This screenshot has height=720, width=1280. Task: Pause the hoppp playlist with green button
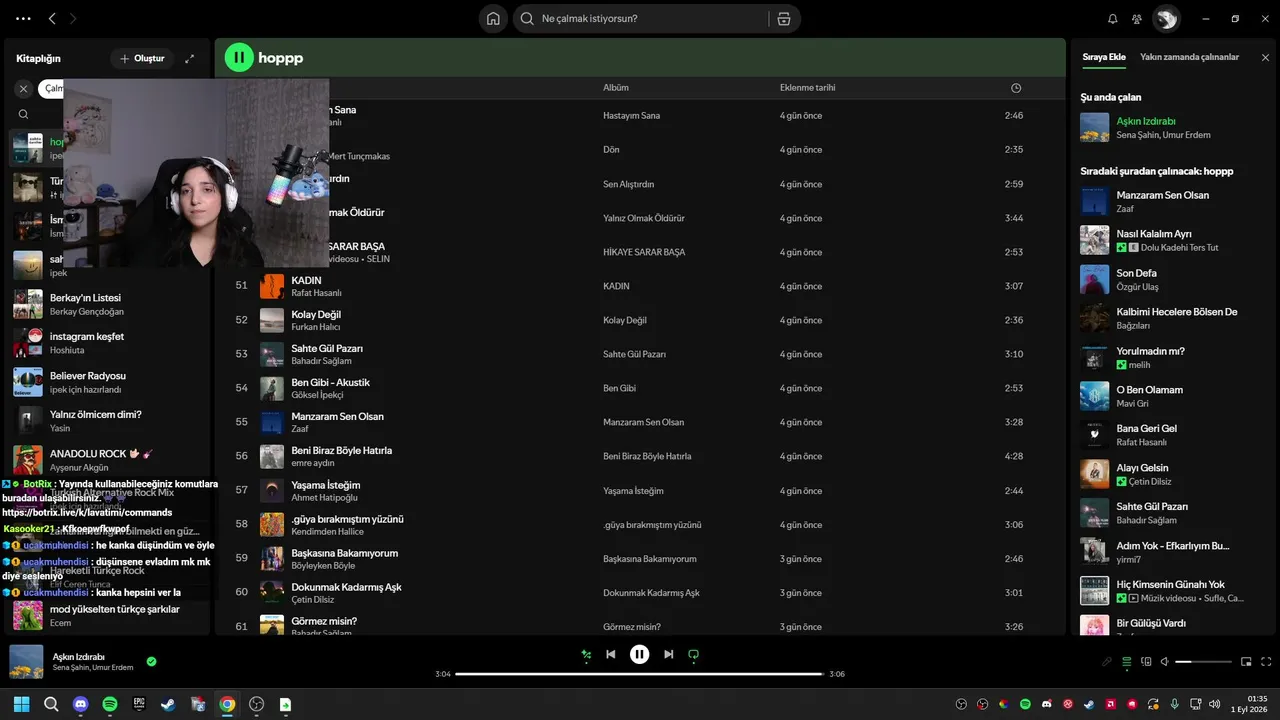click(239, 58)
